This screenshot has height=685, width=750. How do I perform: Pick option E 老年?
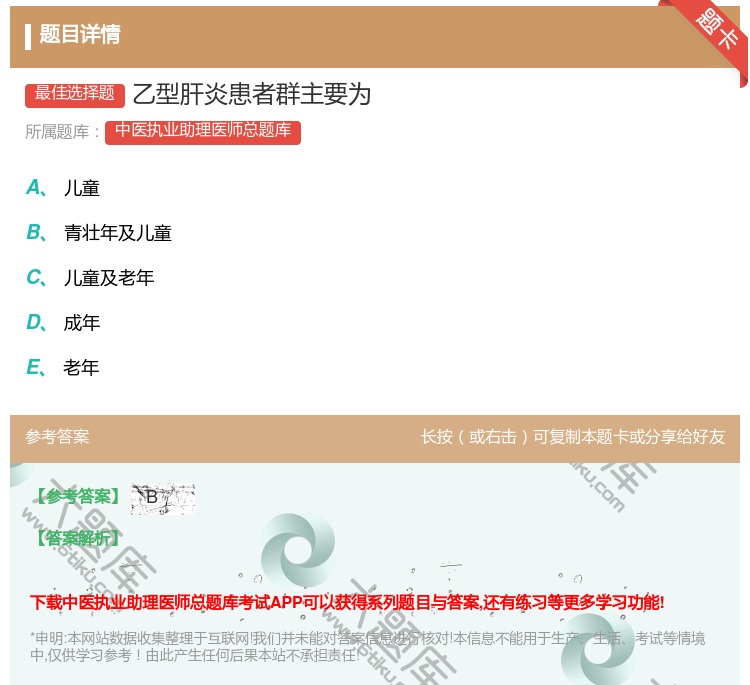coord(63,368)
